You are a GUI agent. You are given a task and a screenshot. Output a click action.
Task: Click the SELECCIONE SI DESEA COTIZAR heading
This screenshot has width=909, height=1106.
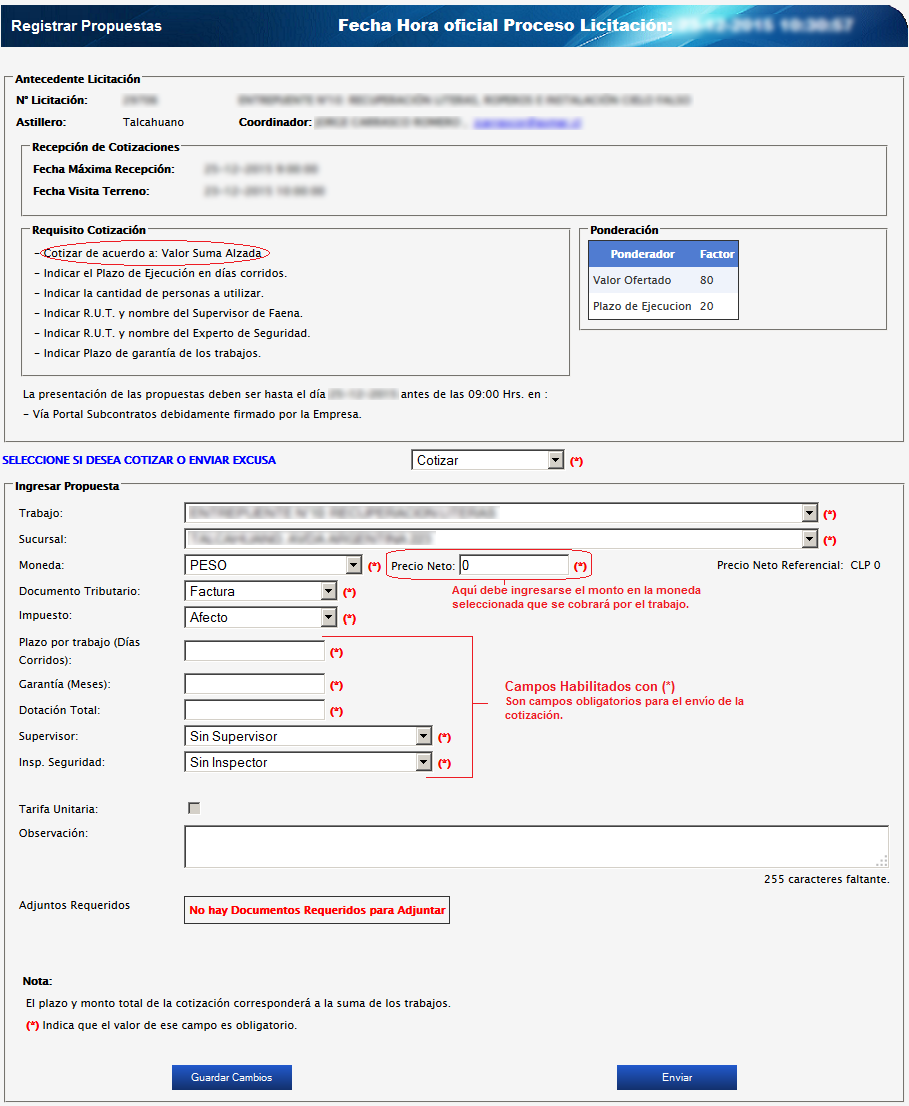[x=139, y=460]
